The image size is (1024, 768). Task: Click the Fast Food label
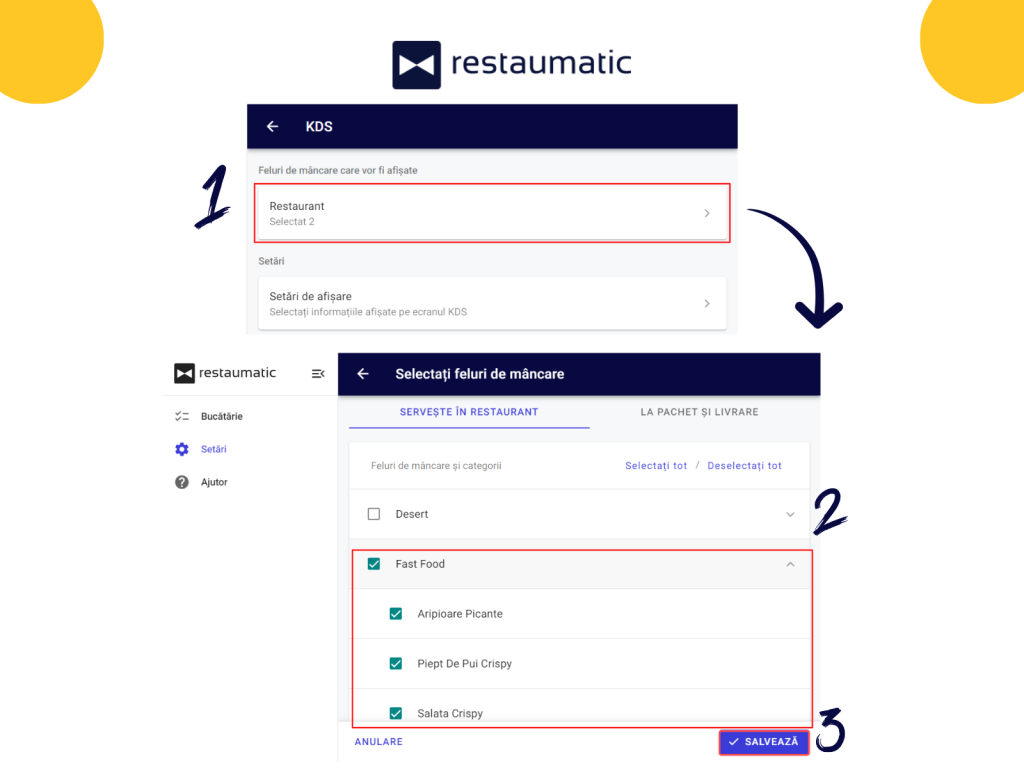420,564
